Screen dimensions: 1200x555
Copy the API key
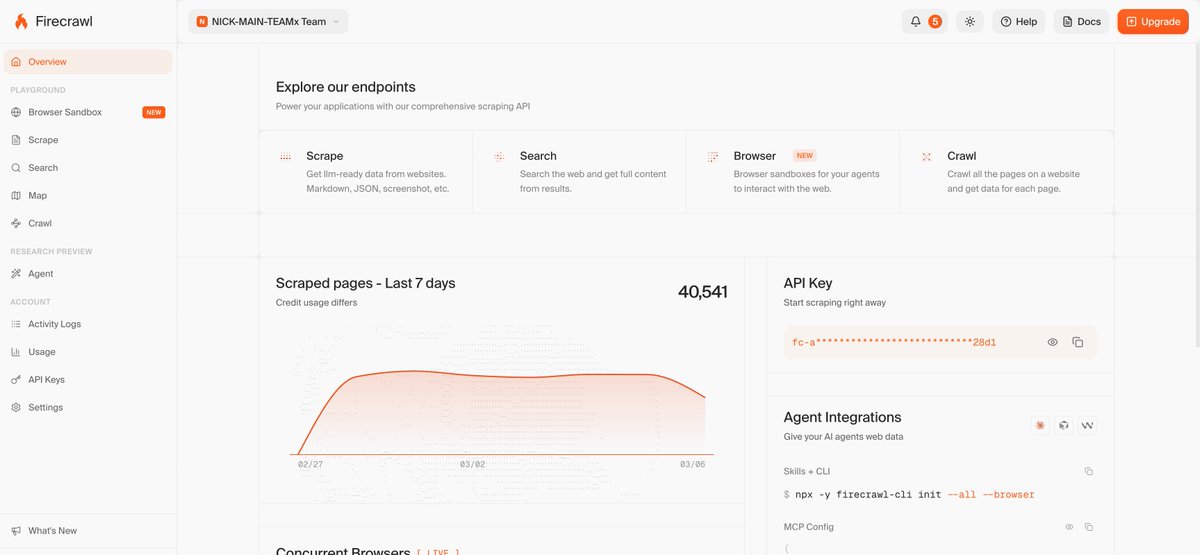pos(1078,342)
